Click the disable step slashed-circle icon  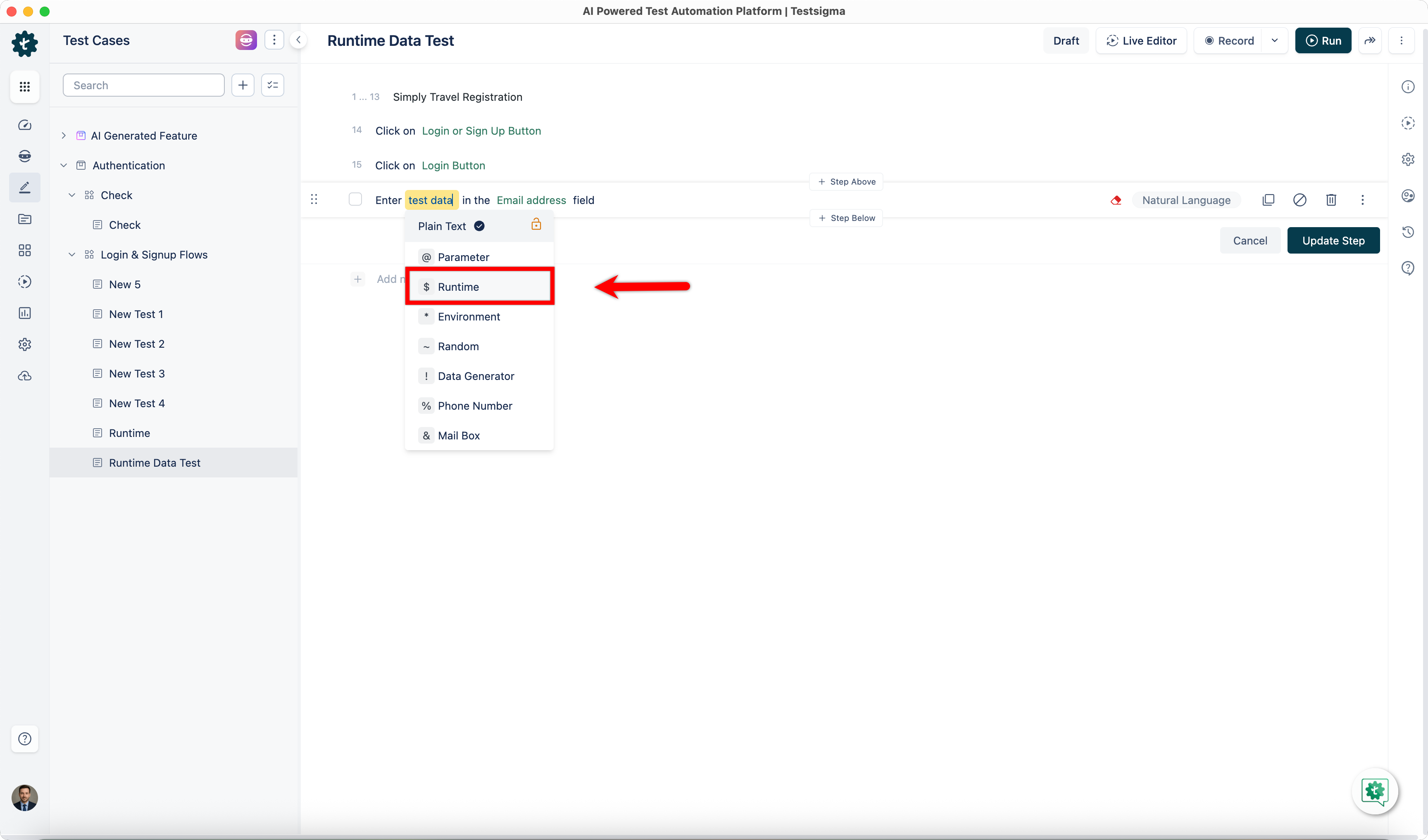(1299, 200)
